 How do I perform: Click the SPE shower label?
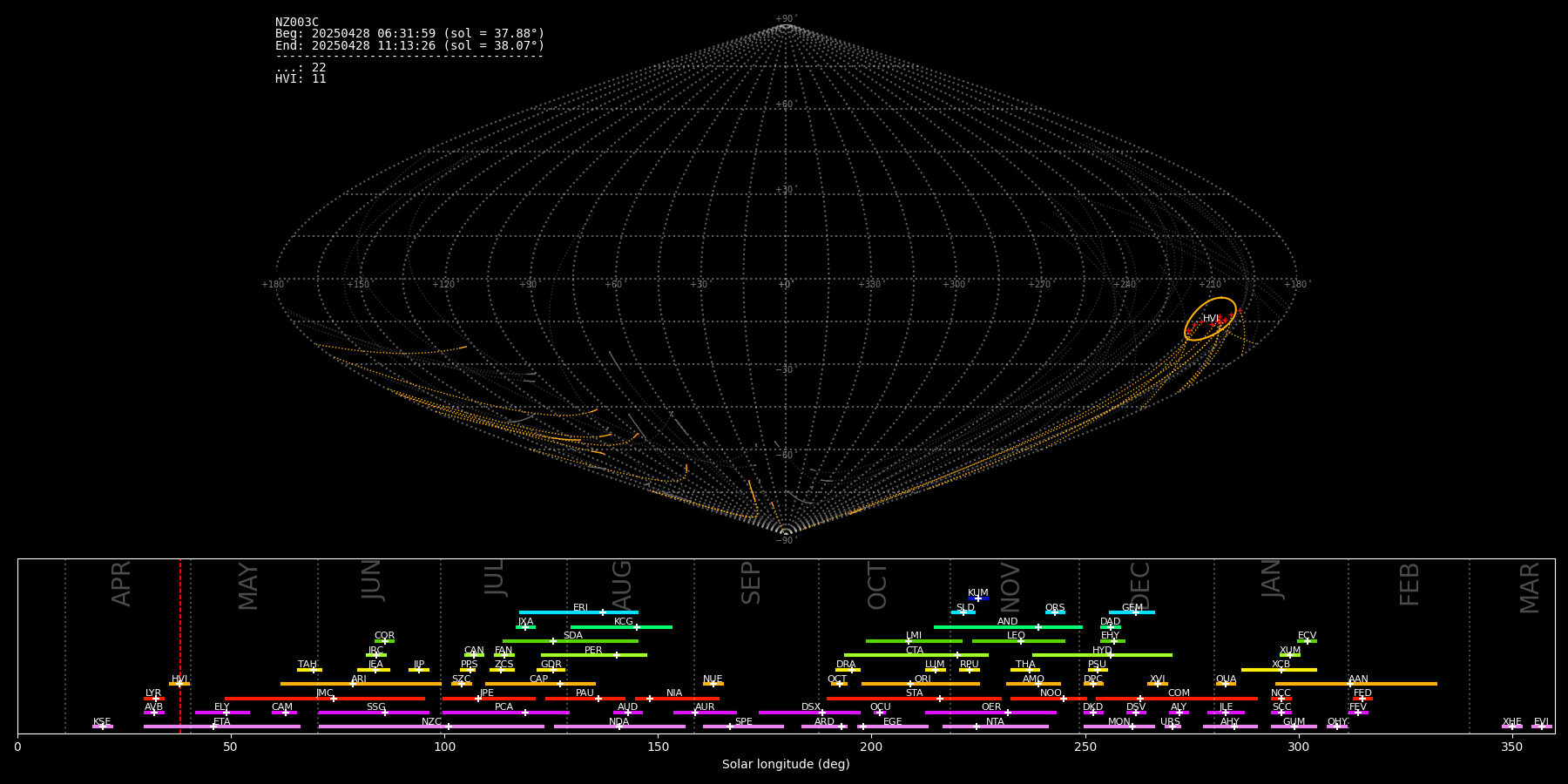pyautogui.click(x=743, y=722)
